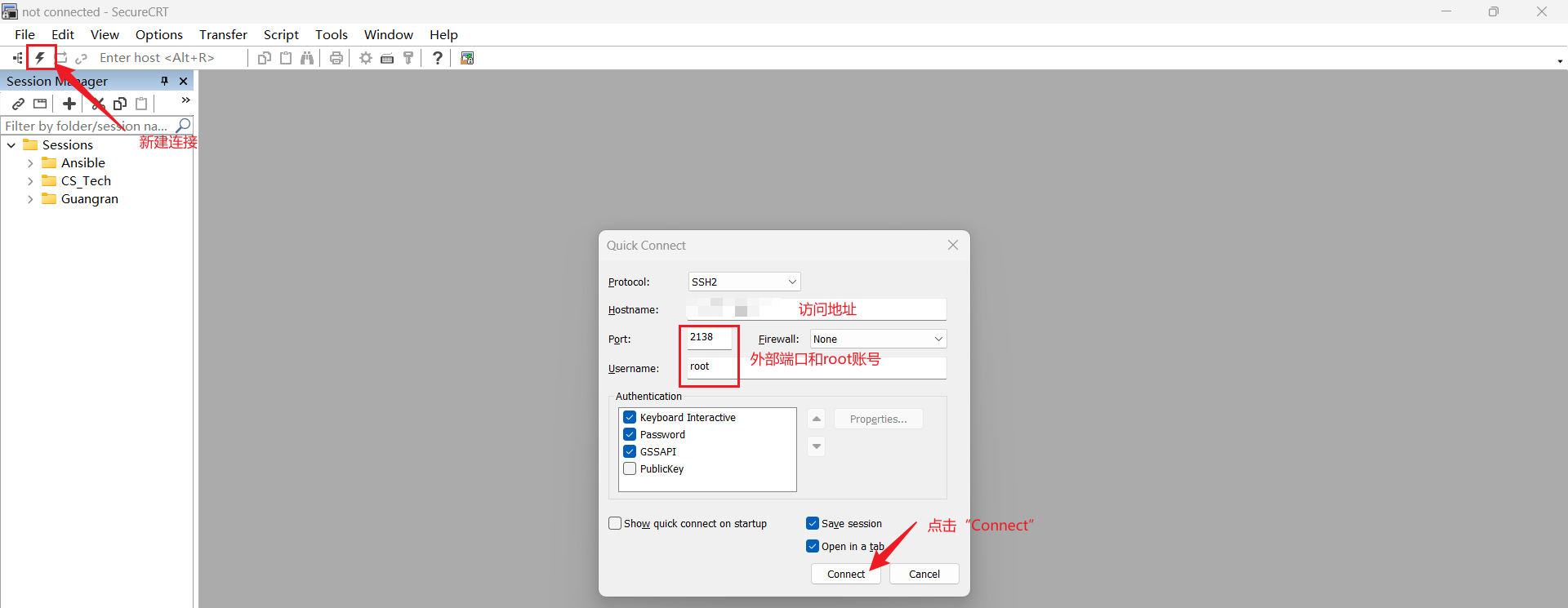Pin the Session Manager panel
Viewport: 1568px width, 608px height.
[x=164, y=81]
